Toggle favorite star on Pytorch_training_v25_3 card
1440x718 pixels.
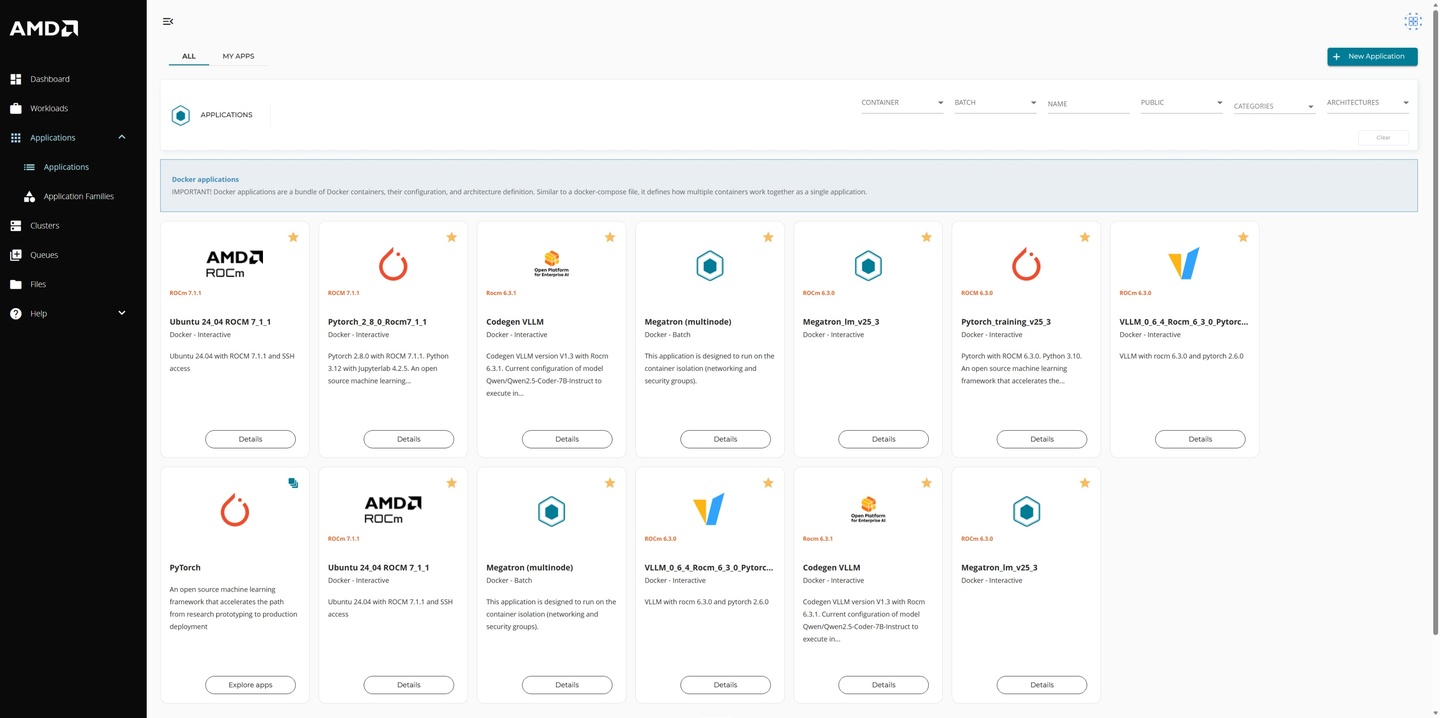[1085, 237]
